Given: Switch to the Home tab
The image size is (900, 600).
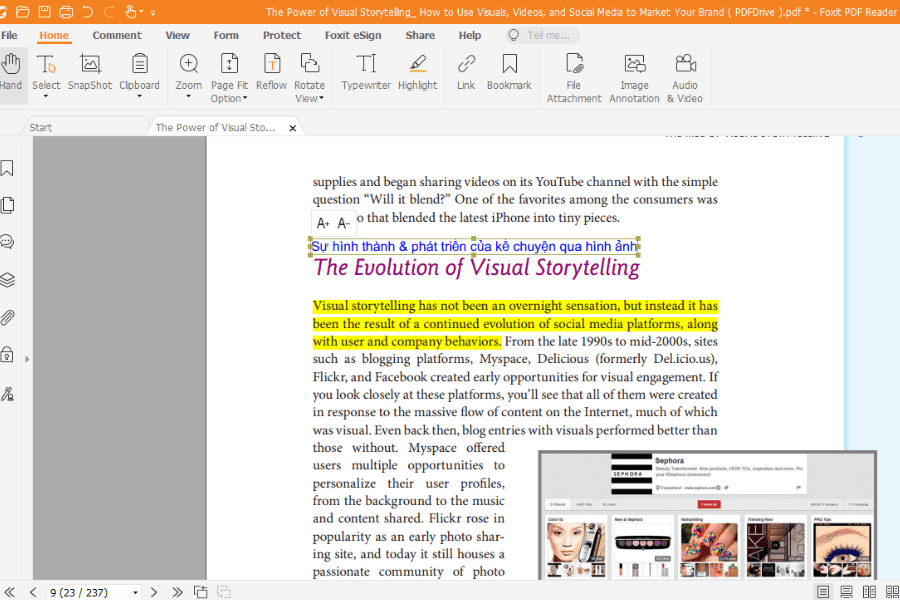Looking at the screenshot, I should click(54, 36).
